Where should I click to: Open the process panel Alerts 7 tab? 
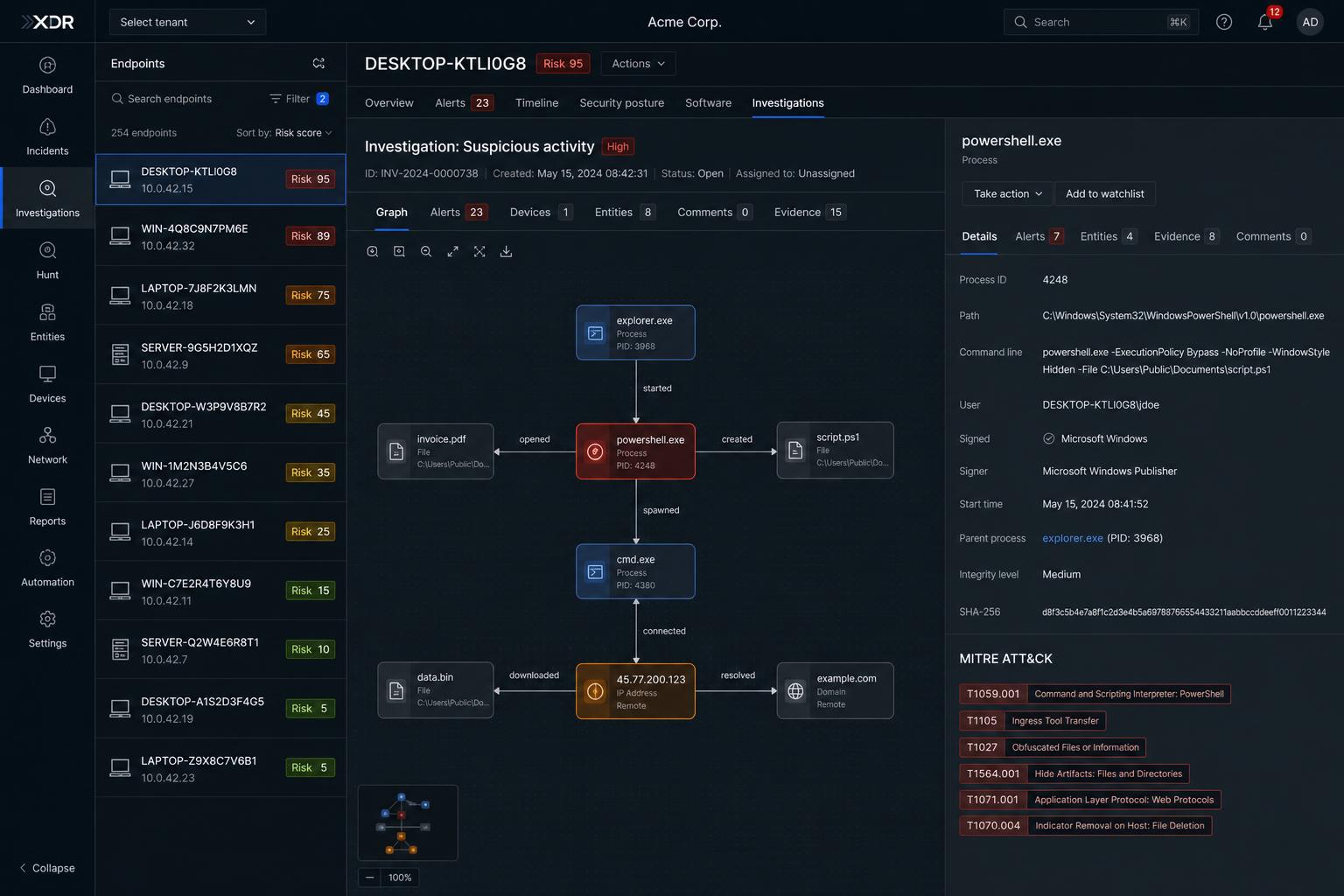[x=1039, y=236]
